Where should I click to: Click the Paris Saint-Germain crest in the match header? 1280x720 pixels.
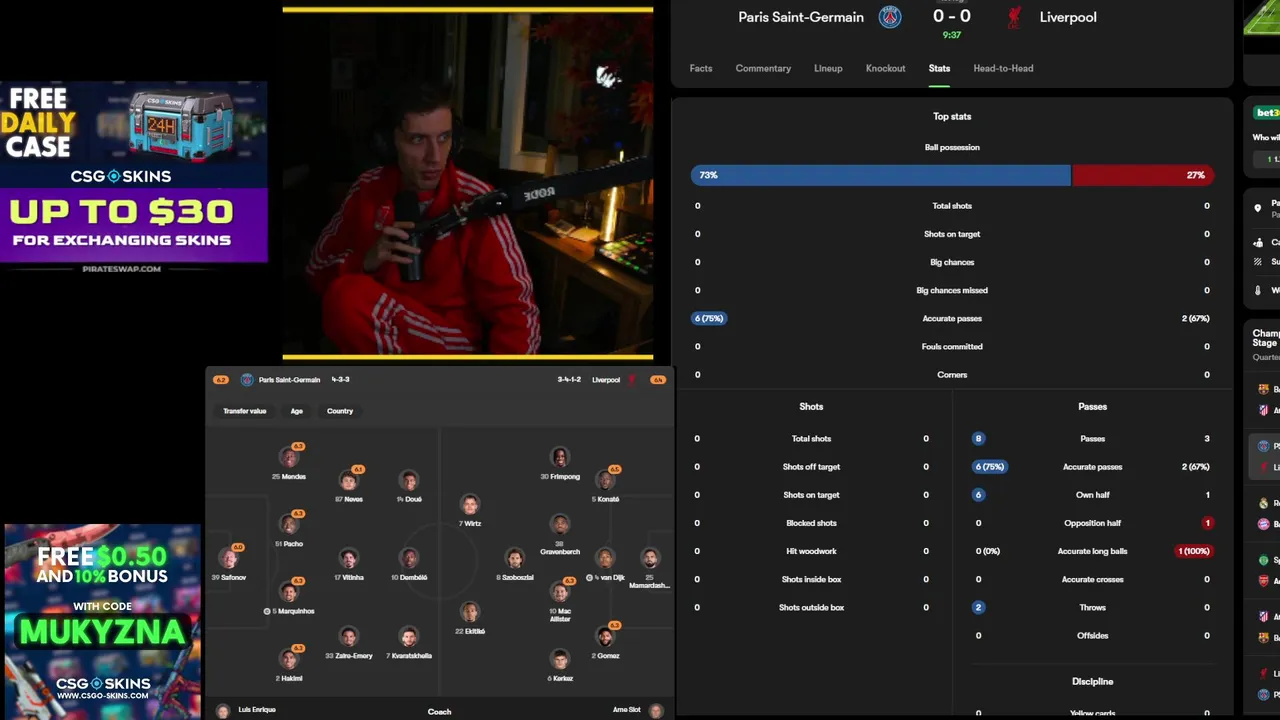[x=890, y=17]
